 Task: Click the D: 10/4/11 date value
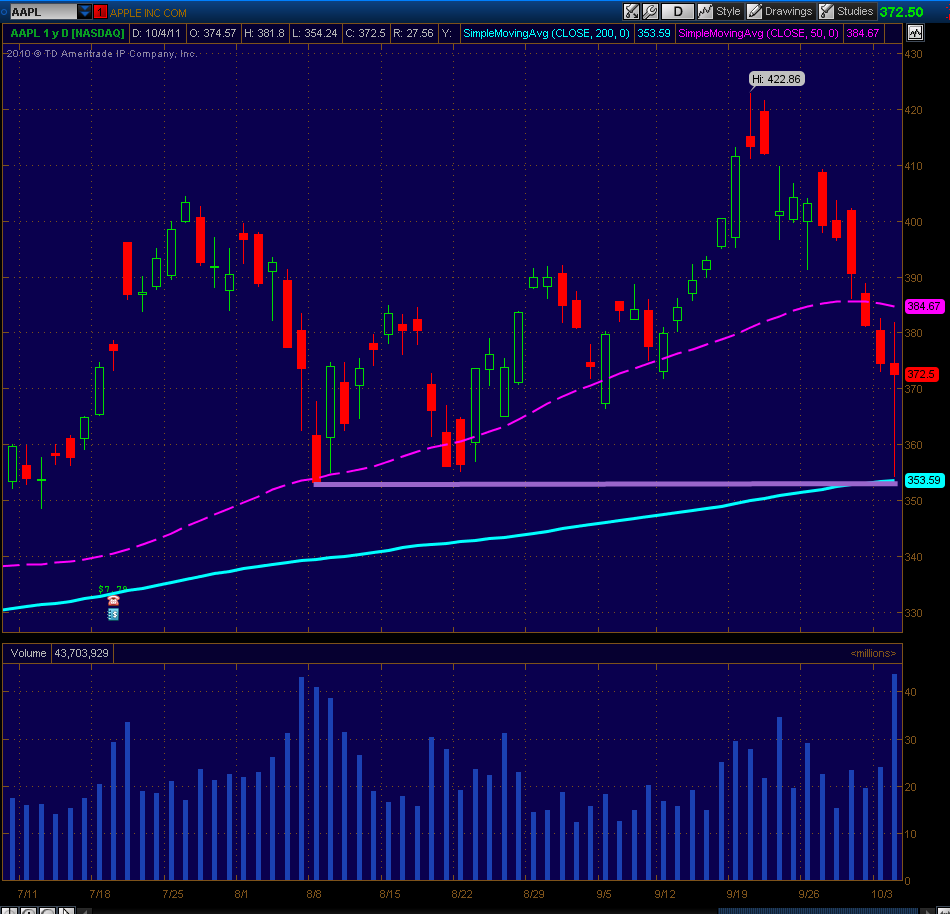click(x=156, y=33)
